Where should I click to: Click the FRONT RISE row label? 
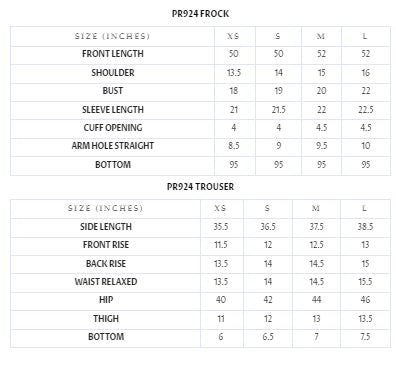[106, 245]
